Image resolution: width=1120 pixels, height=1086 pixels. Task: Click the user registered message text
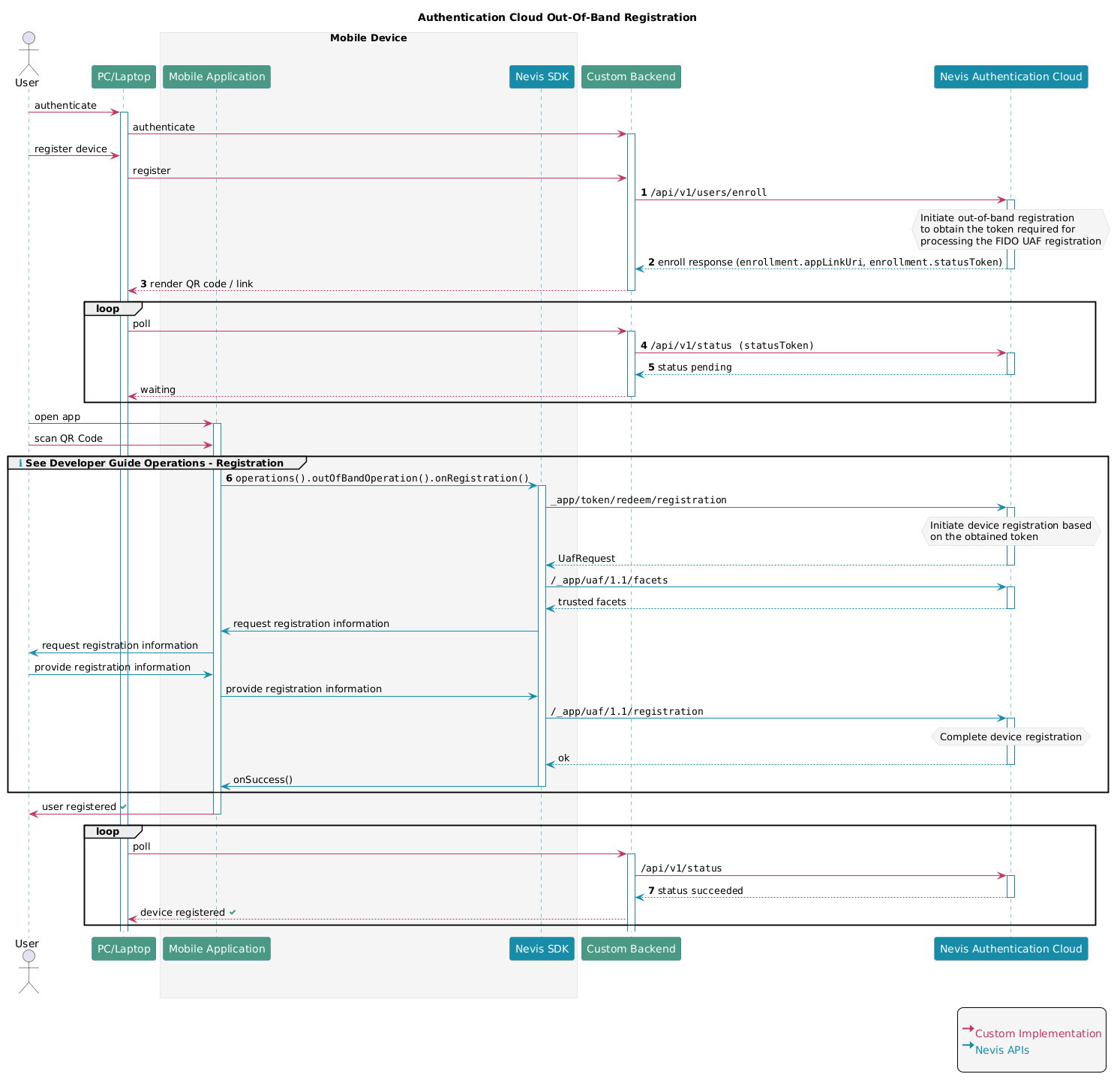[79, 807]
